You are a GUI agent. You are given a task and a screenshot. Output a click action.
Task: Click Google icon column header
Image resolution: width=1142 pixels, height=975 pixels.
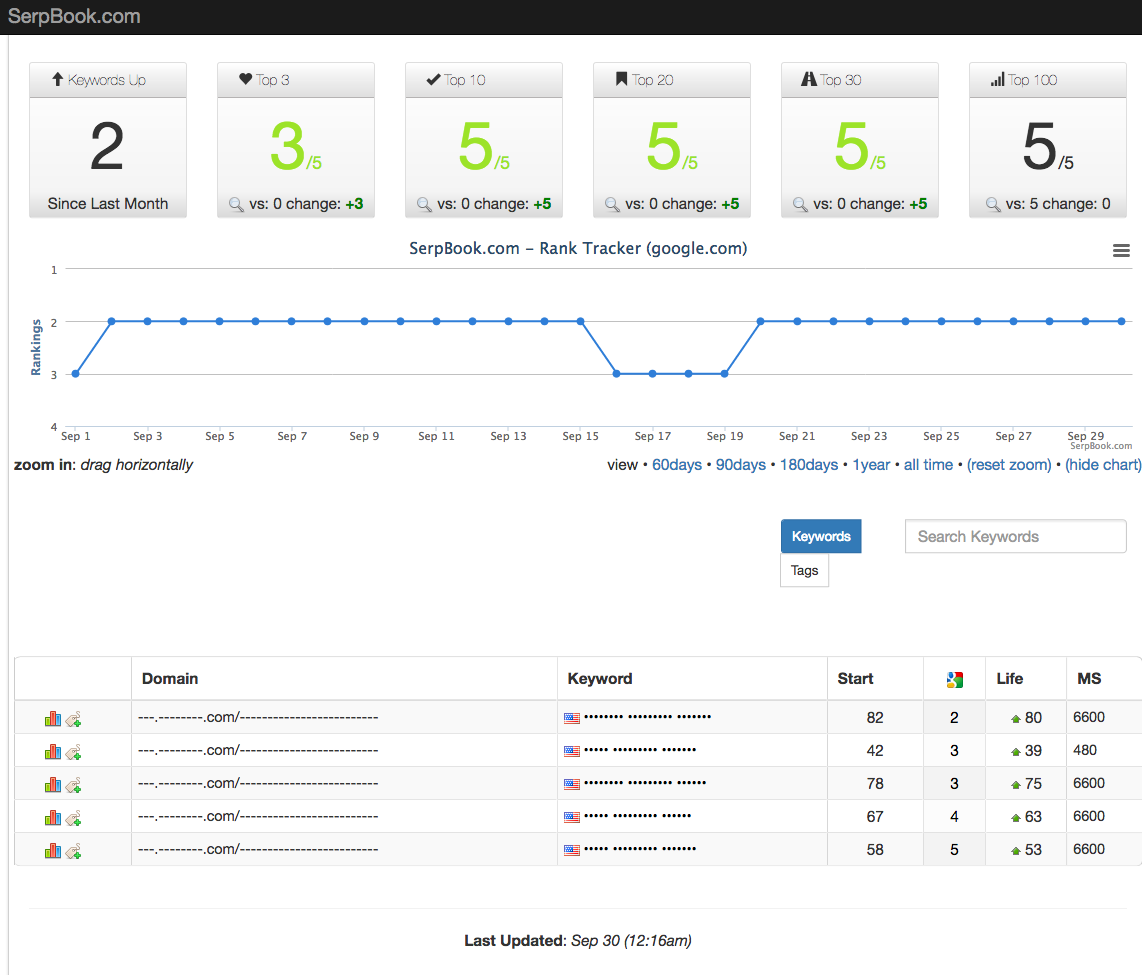954,680
